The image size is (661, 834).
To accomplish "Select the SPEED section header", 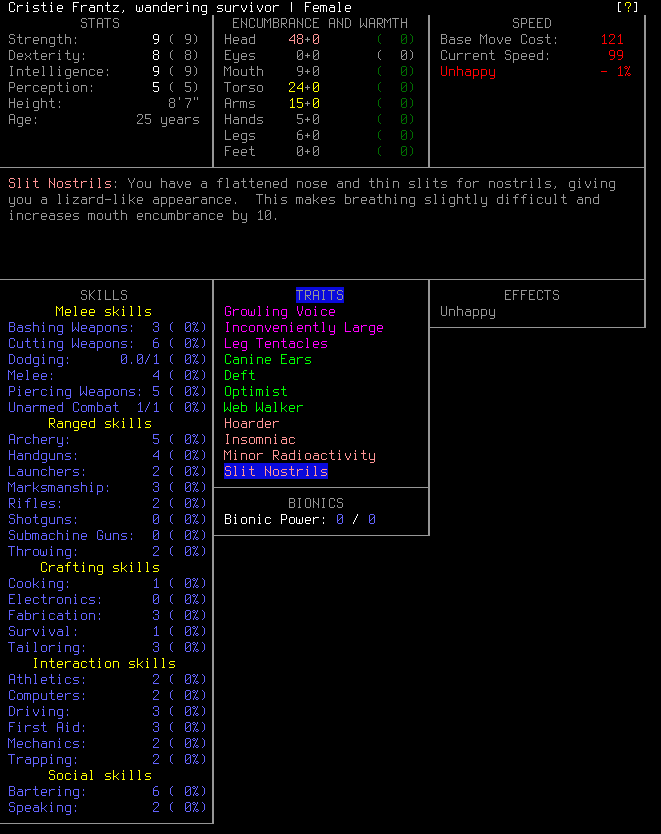I will [x=532, y=23].
